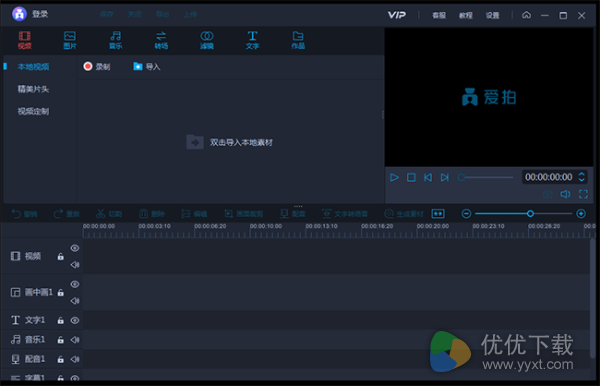This screenshot has width=600, height=386.
Task: Select 本地视频 in the left sidebar
Action: click(33, 67)
